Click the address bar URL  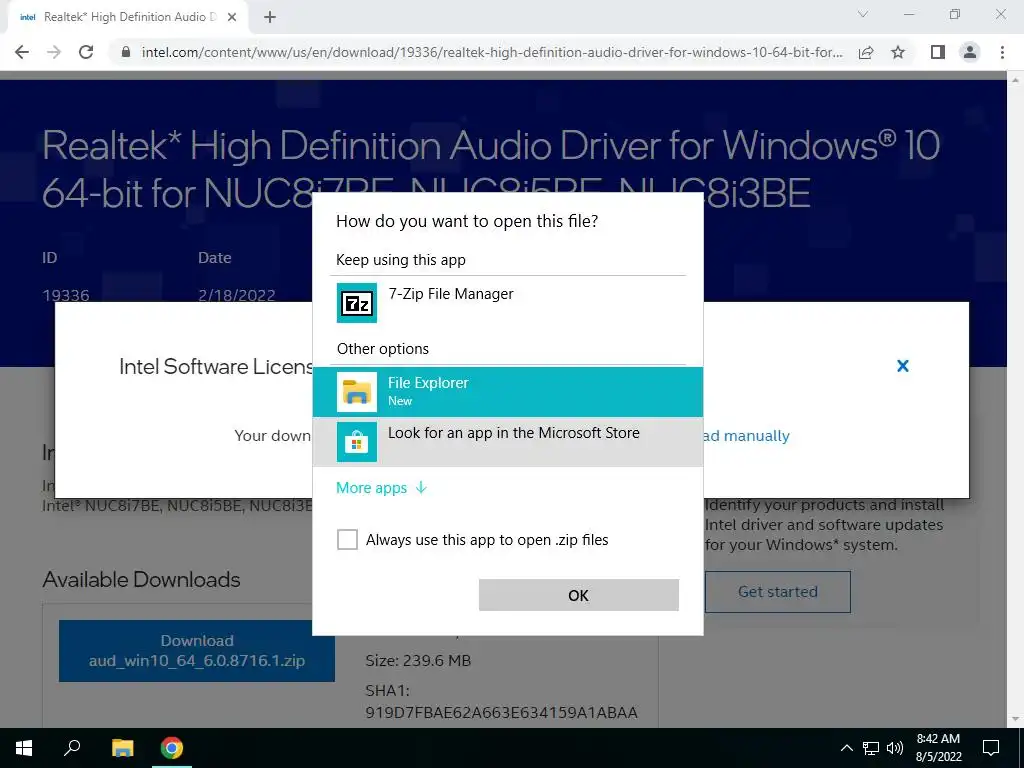click(492, 52)
